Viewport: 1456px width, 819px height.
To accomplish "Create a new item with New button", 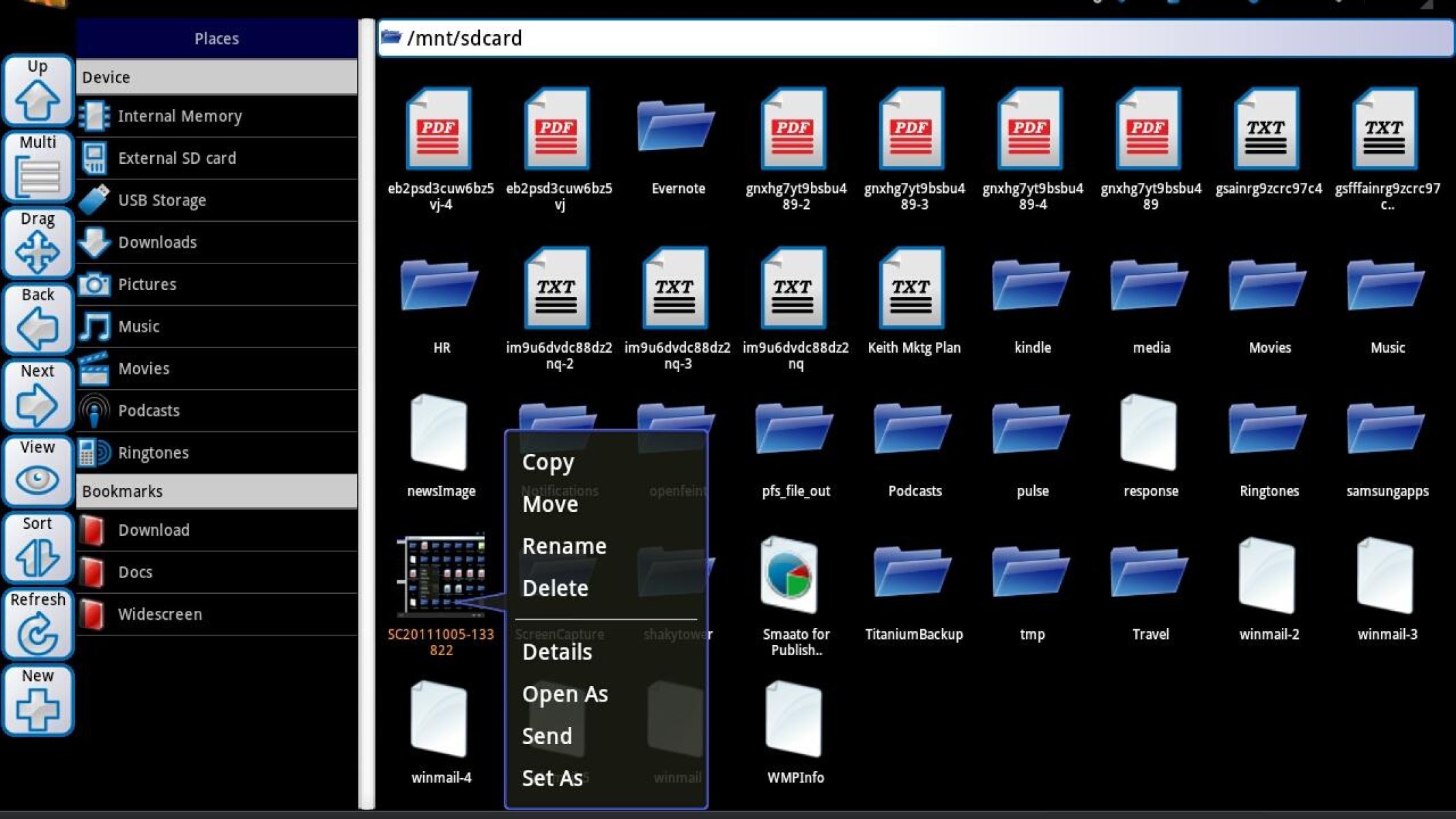I will [38, 700].
